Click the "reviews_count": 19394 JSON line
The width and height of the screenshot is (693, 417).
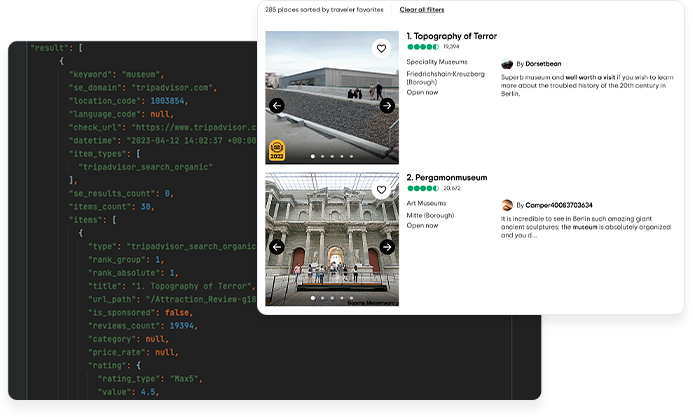tap(143, 326)
